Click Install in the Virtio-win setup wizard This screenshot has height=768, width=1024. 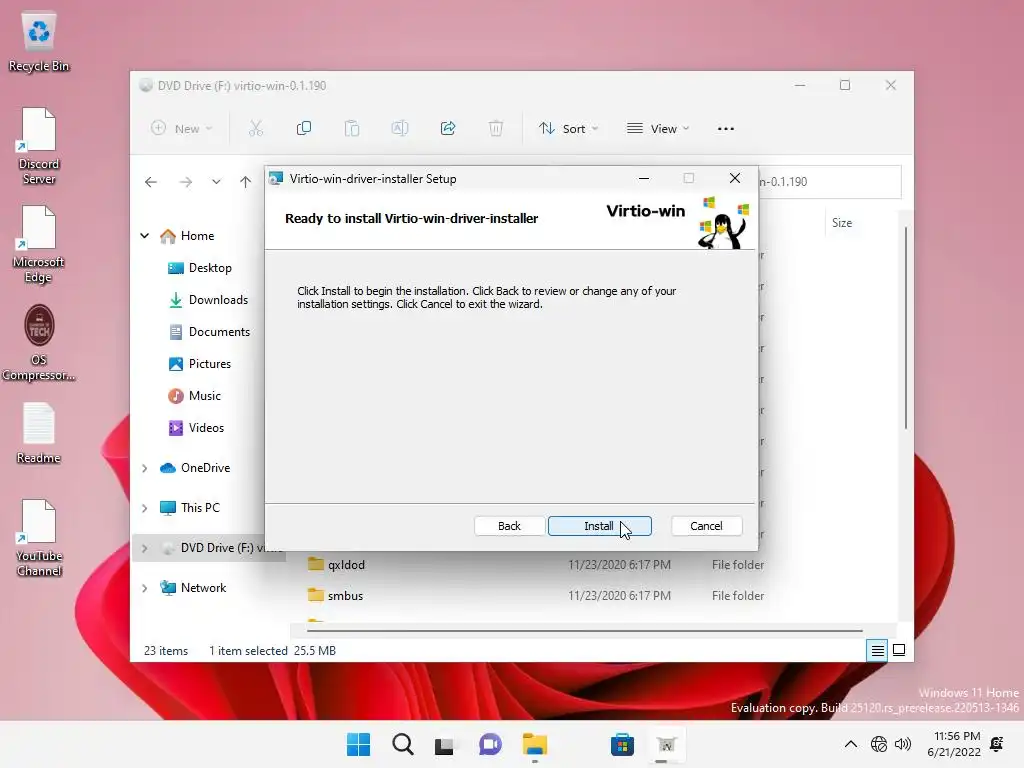(x=600, y=526)
